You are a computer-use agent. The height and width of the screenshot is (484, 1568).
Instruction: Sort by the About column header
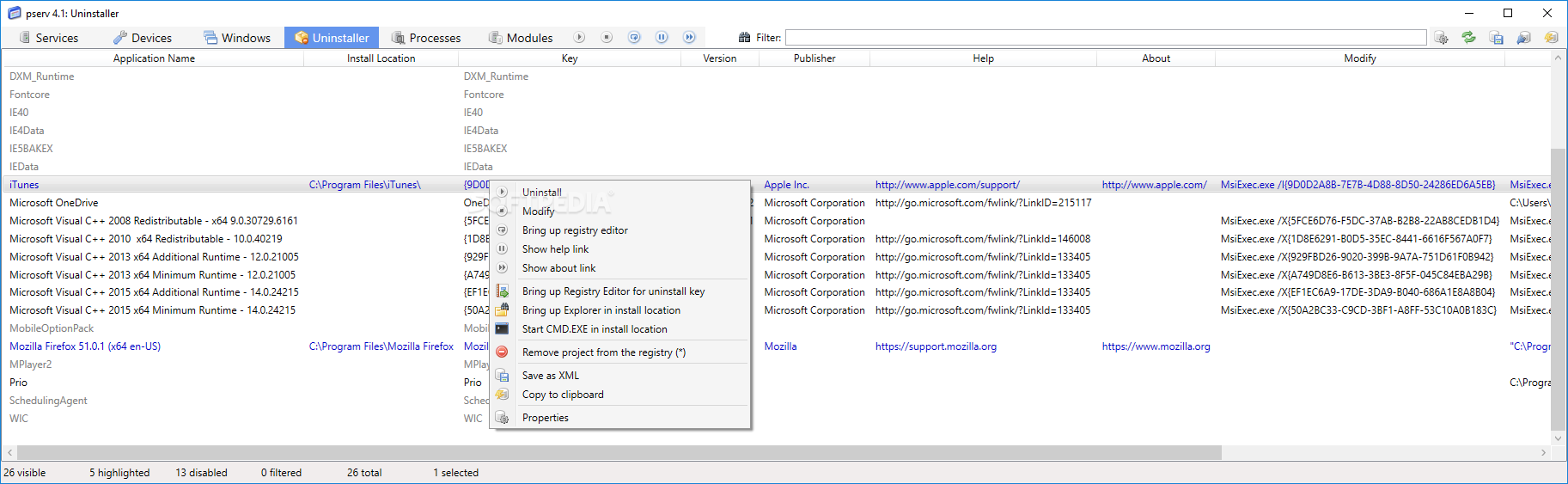pos(1156,58)
